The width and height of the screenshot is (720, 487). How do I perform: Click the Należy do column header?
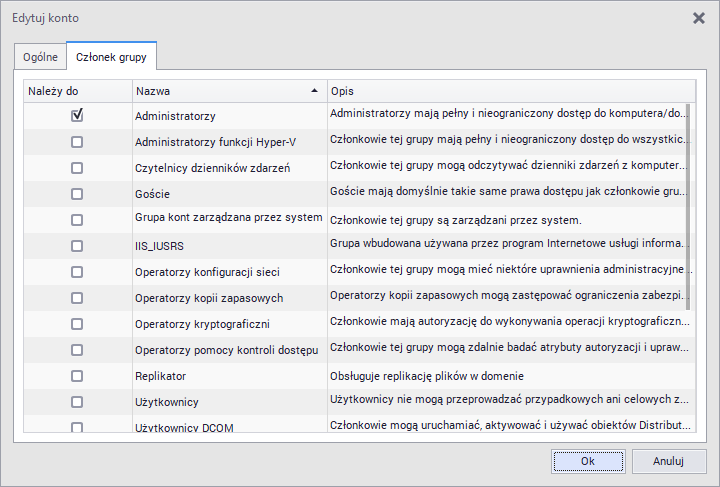(78, 91)
